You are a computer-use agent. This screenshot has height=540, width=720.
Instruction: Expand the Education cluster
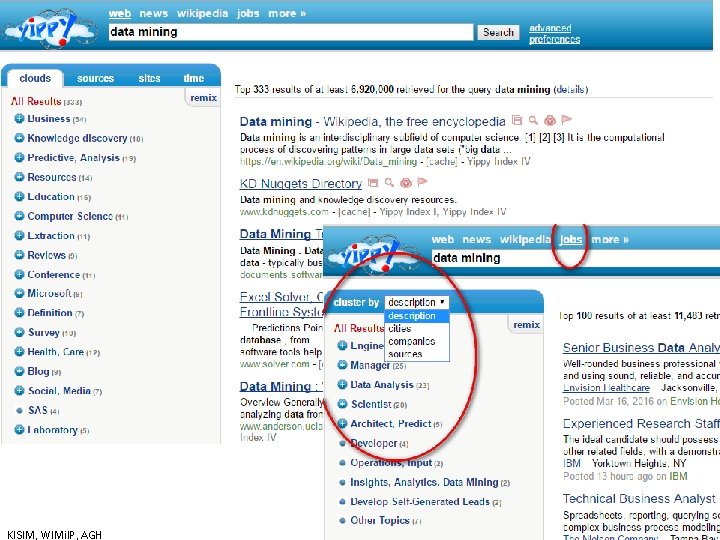click(19, 197)
